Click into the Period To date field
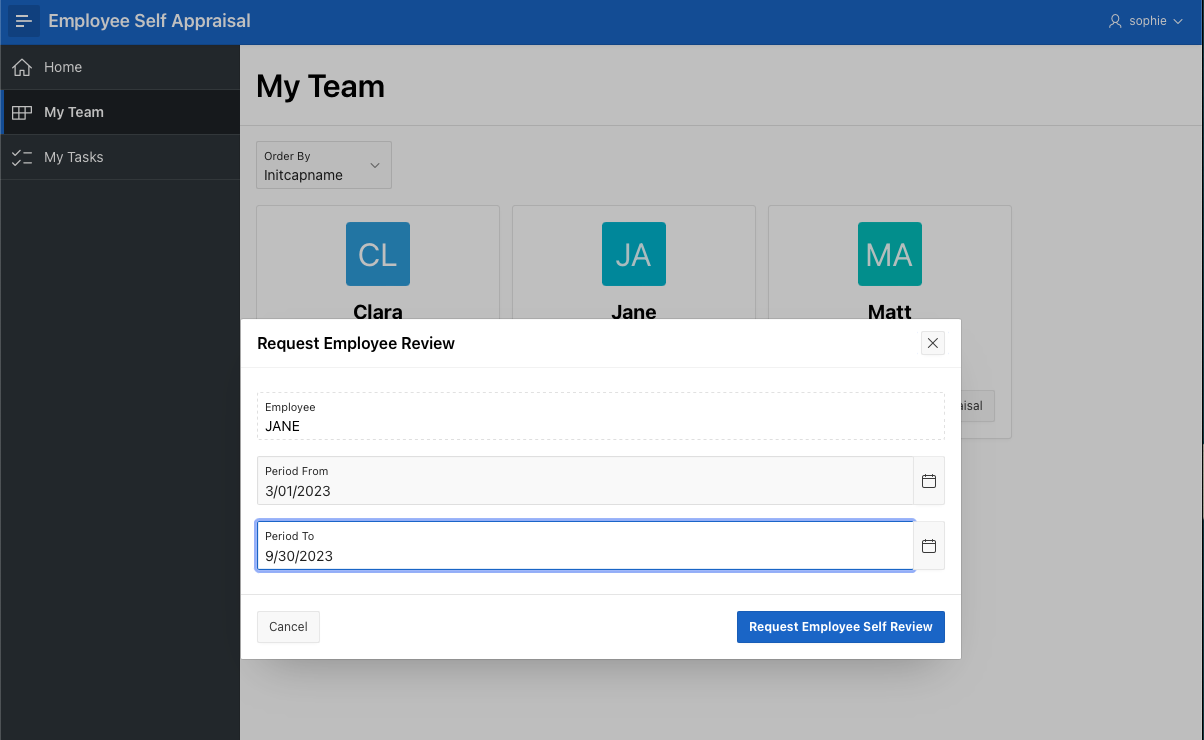The width and height of the screenshot is (1204, 740). point(585,556)
